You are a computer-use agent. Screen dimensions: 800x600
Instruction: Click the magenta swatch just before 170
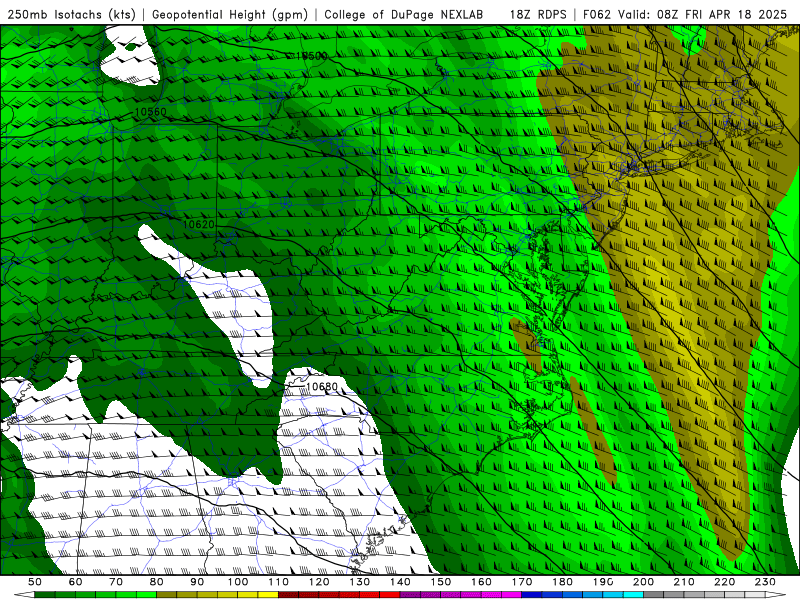click(511, 595)
